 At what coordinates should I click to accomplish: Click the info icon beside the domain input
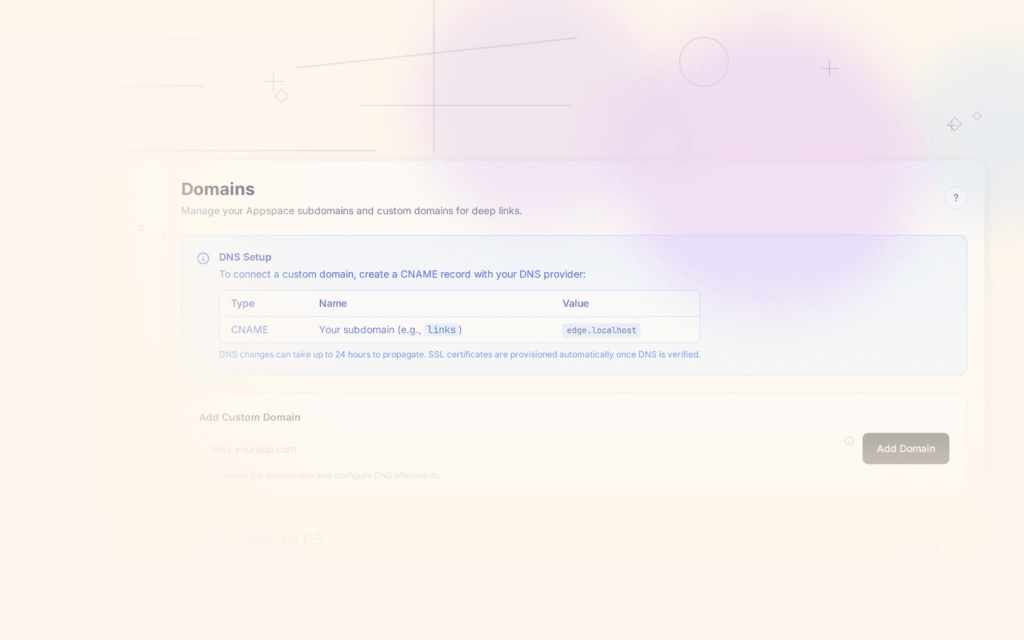849,440
